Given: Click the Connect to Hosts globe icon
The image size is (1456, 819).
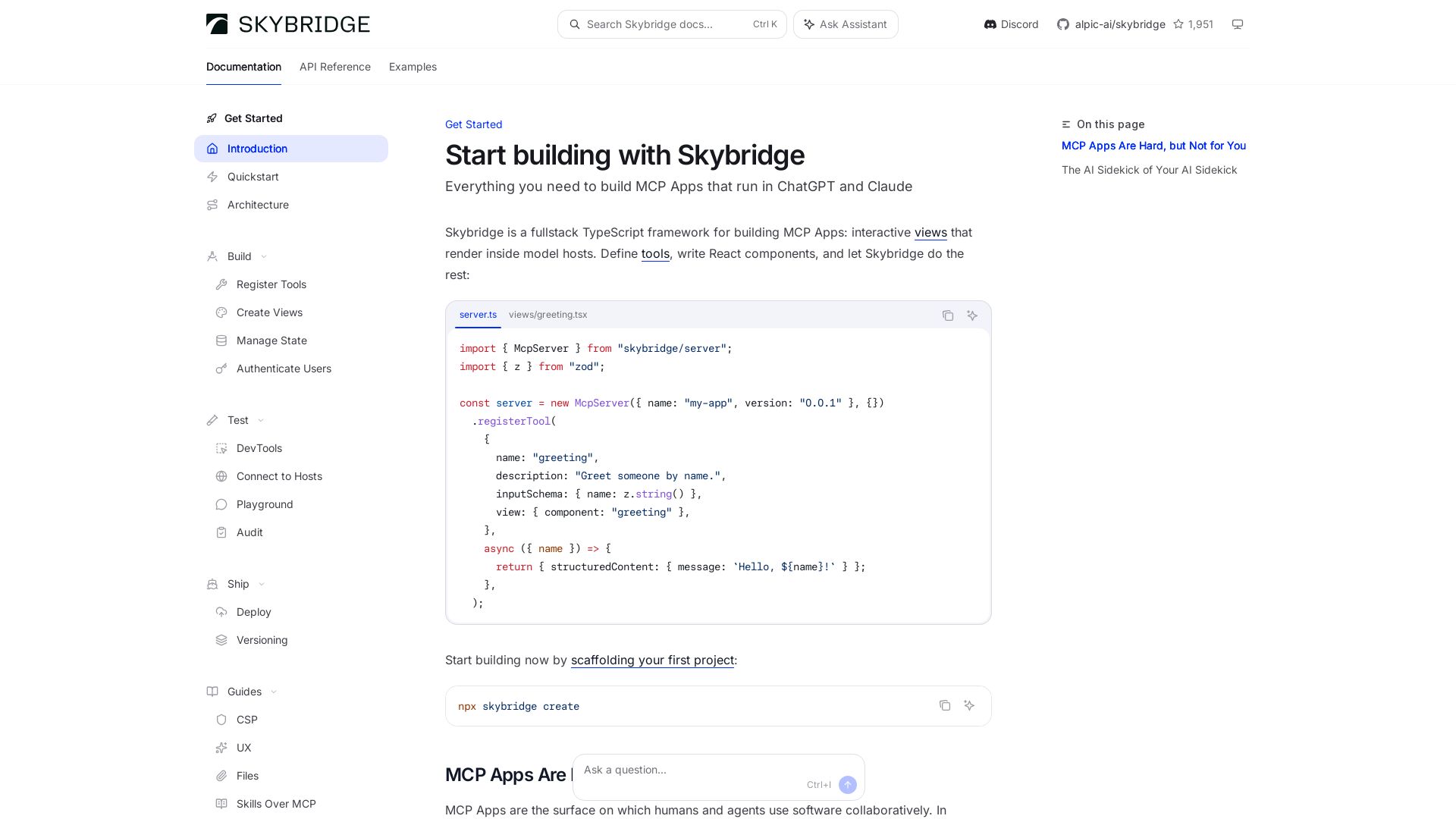Looking at the screenshot, I should [x=221, y=476].
